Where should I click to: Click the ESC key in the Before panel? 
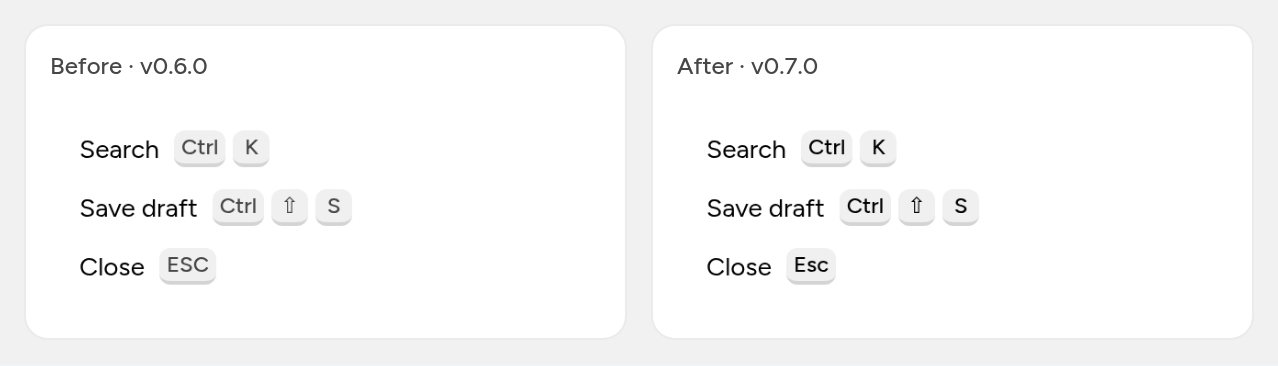187,266
